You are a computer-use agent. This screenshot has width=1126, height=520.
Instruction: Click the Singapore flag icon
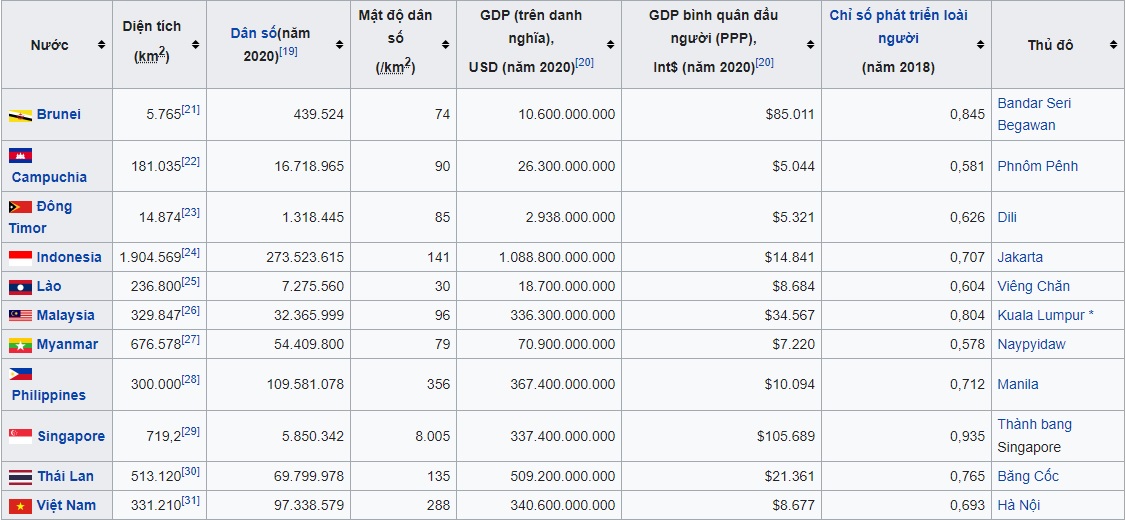coord(20,436)
